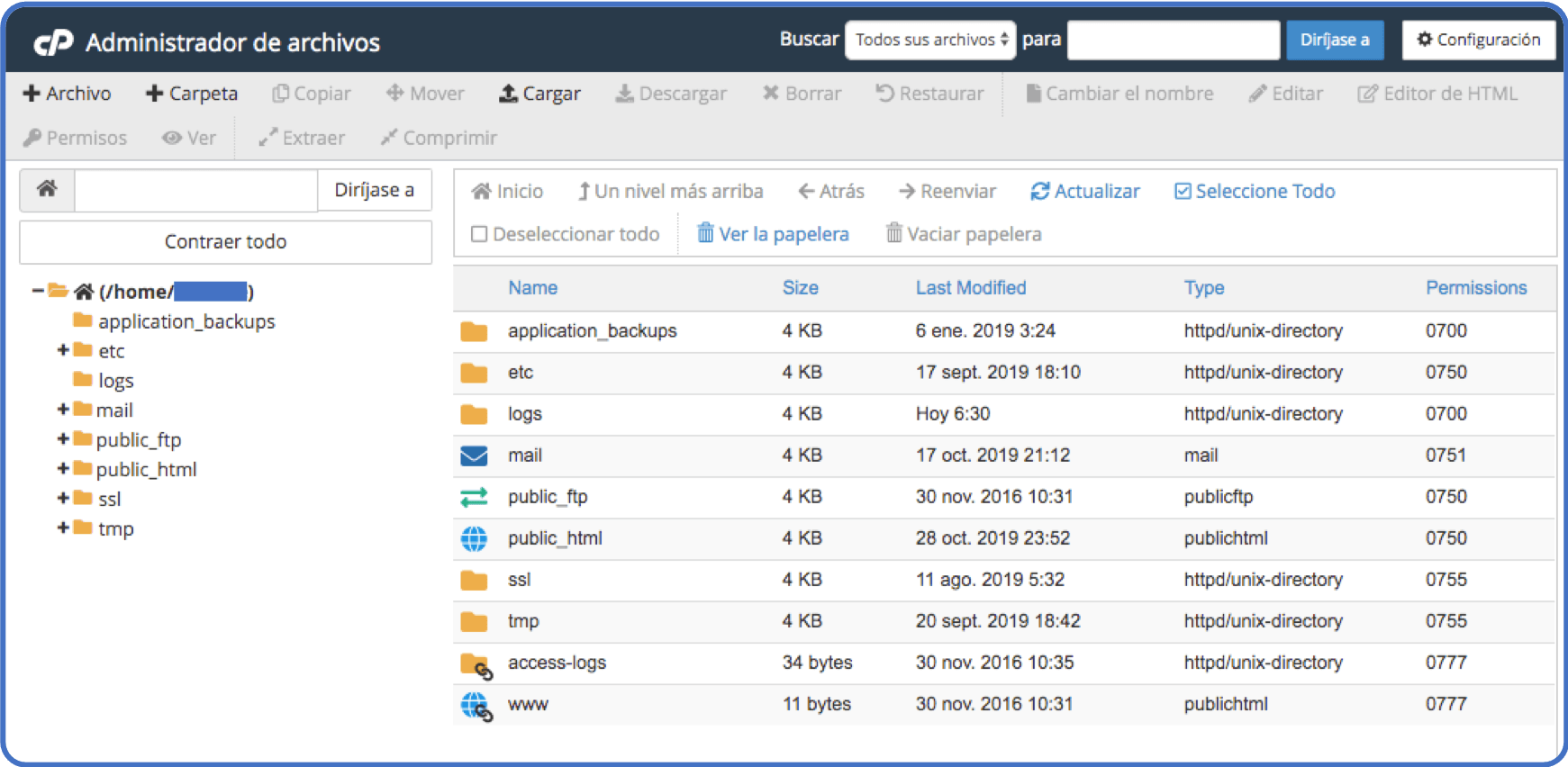Select the www row name
Screen dimensions: 1568x767
[x=528, y=704]
